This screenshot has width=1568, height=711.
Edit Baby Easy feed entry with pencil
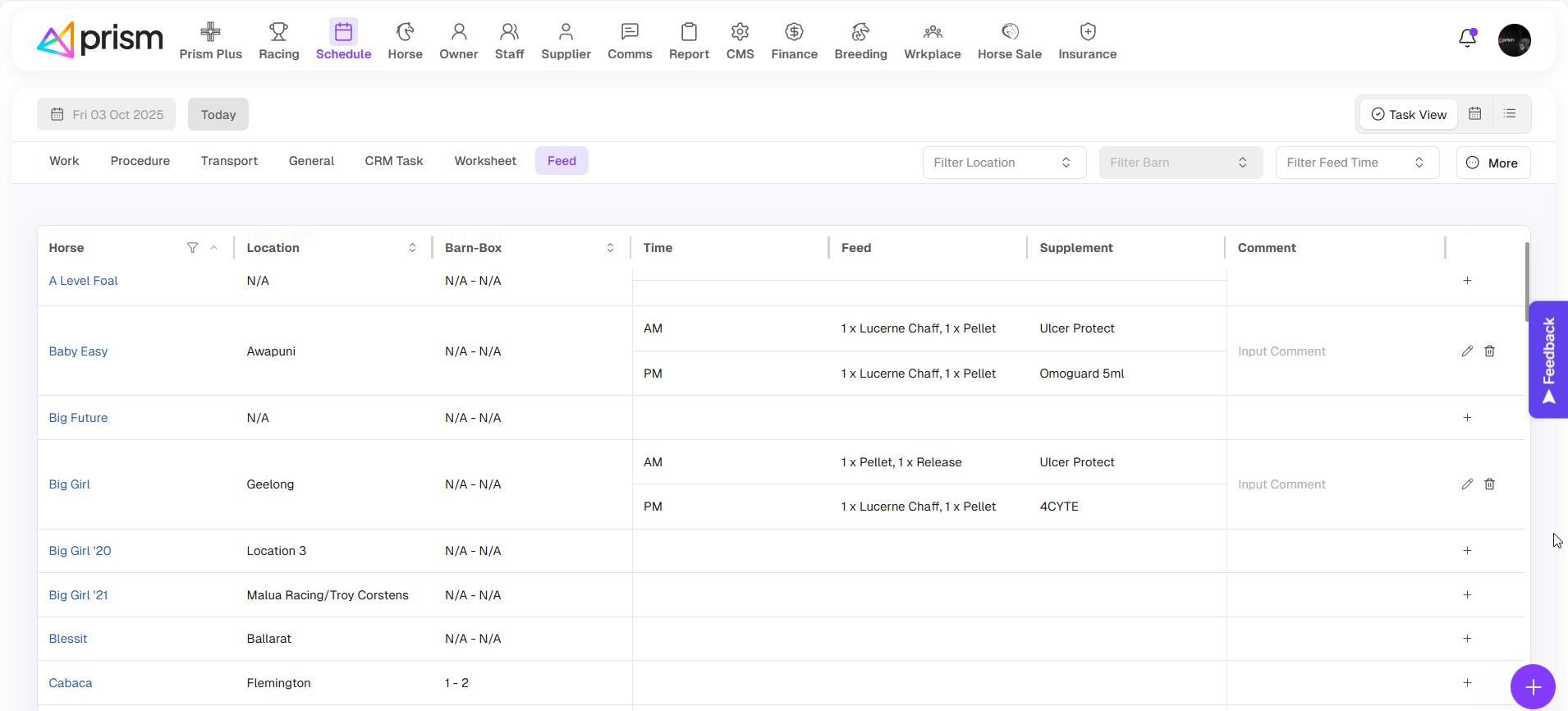(x=1467, y=351)
